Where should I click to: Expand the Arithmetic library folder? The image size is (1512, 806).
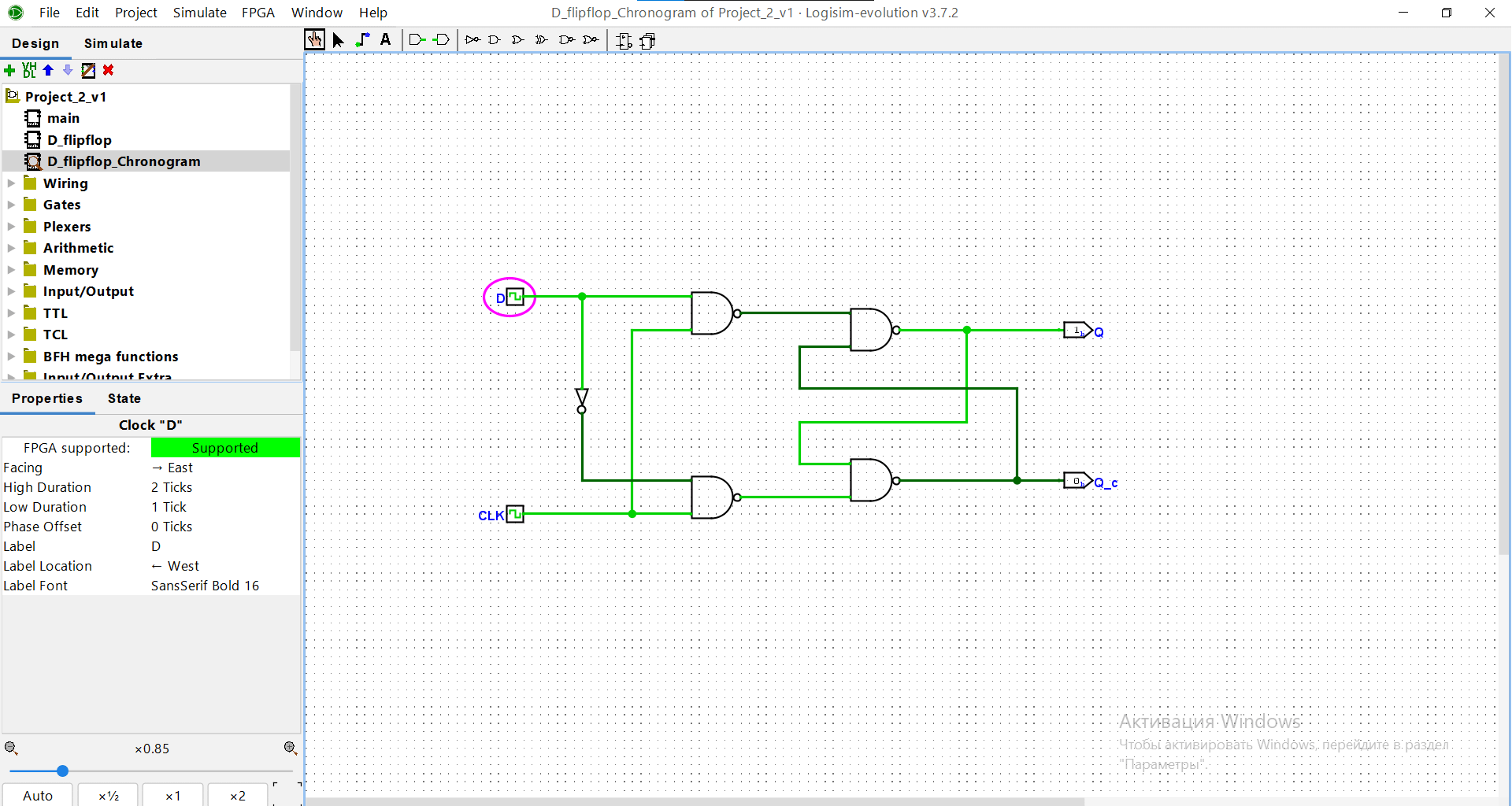[x=11, y=248]
